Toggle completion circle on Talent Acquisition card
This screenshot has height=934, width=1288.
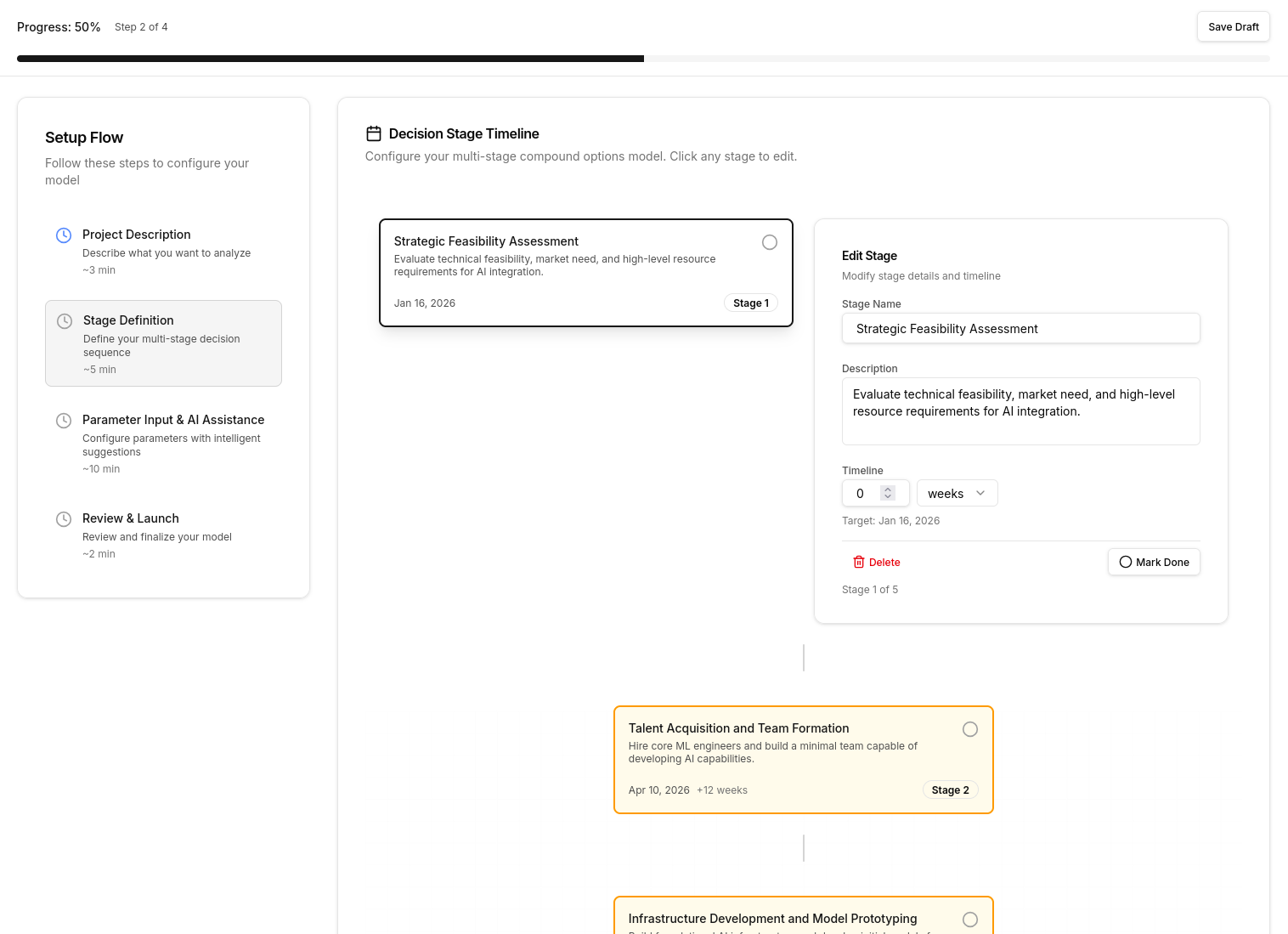click(x=970, y=729)
